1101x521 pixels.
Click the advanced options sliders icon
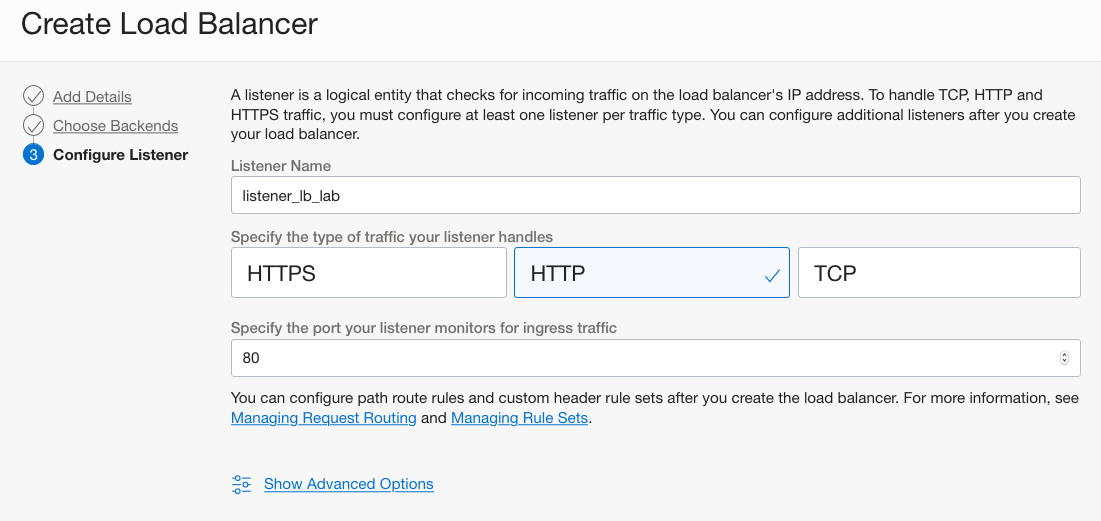pyautogui.click(x=242, y=484)
